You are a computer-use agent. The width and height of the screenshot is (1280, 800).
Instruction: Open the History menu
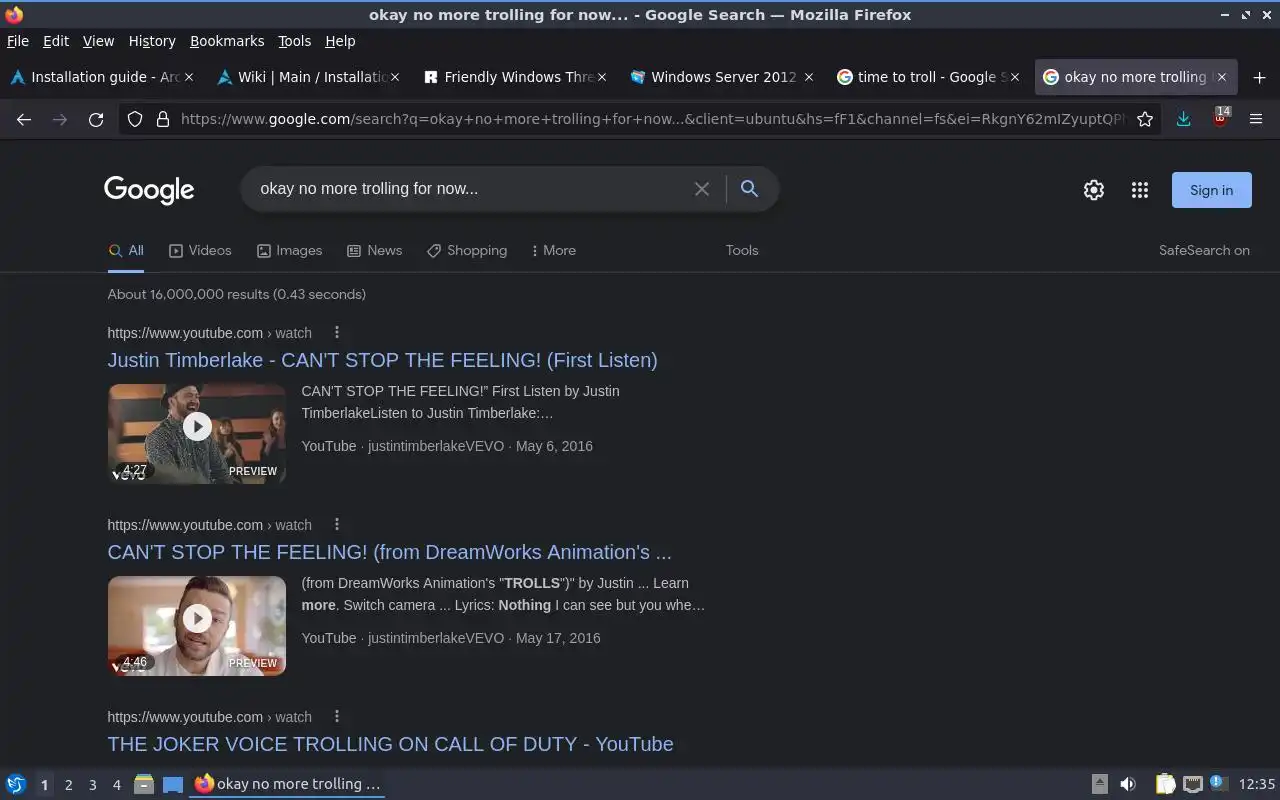point(152,41)
